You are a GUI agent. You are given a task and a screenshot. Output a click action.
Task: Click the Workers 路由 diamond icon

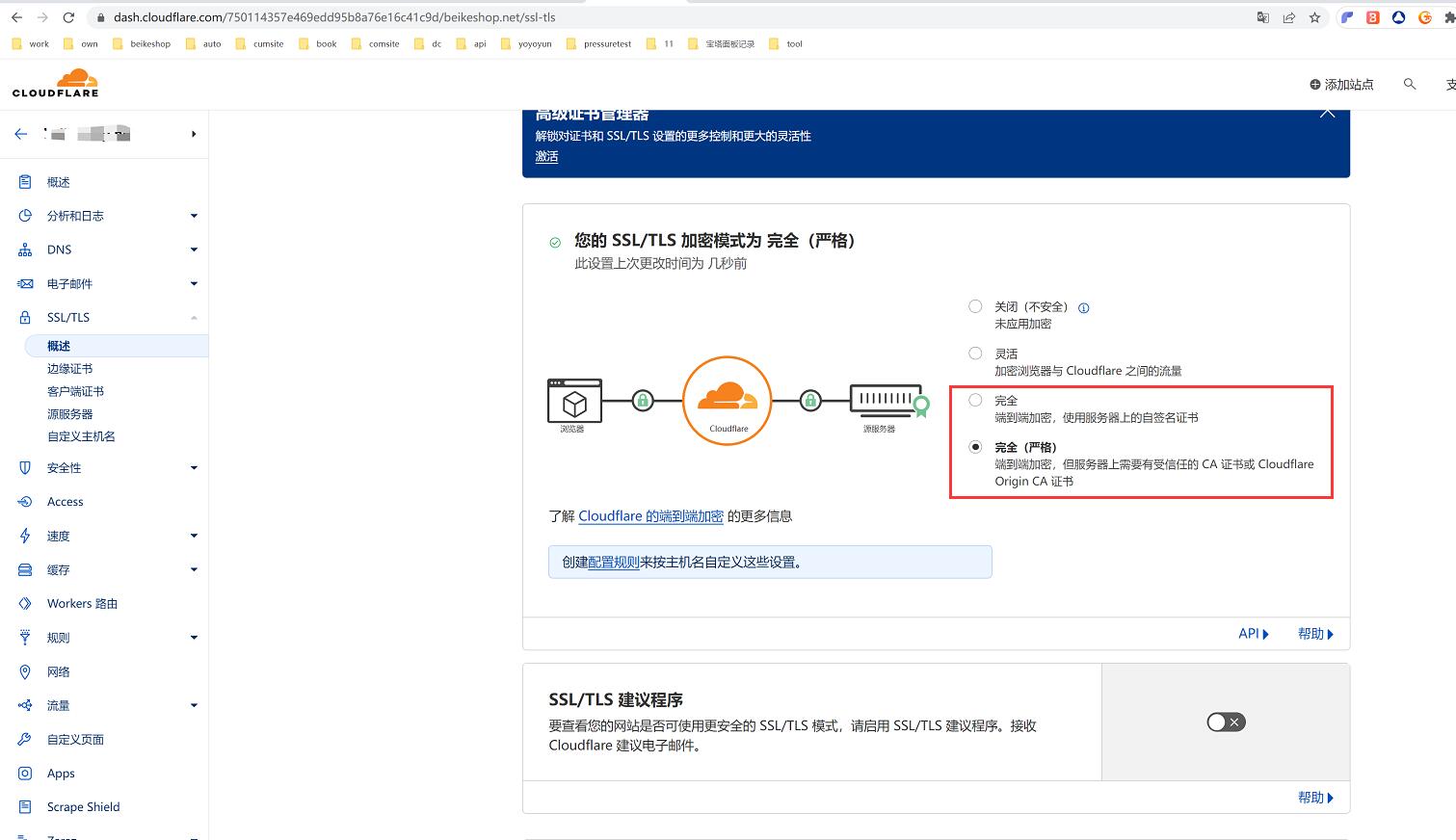(x=25, y=603)
